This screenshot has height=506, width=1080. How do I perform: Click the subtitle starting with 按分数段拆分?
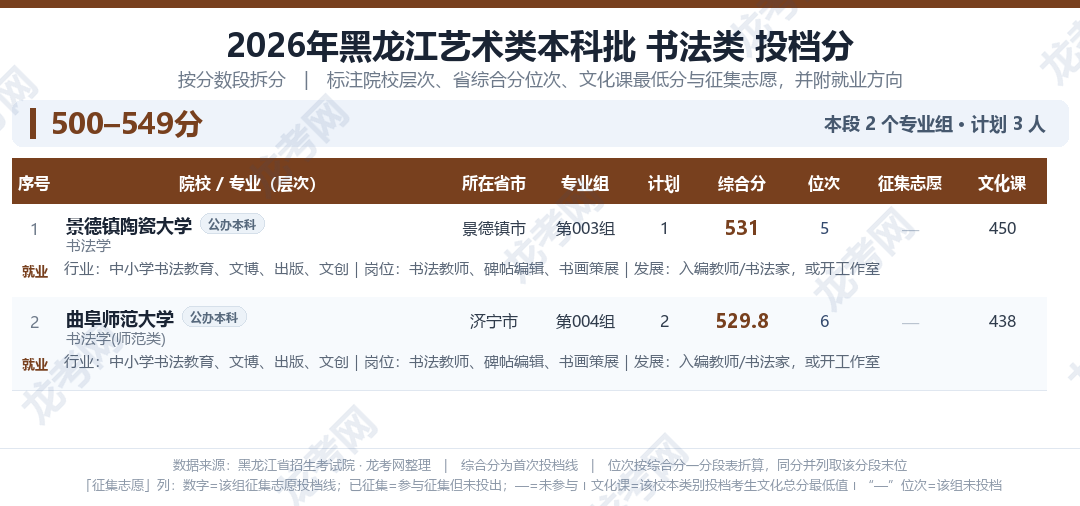click(x=540, y=80)
